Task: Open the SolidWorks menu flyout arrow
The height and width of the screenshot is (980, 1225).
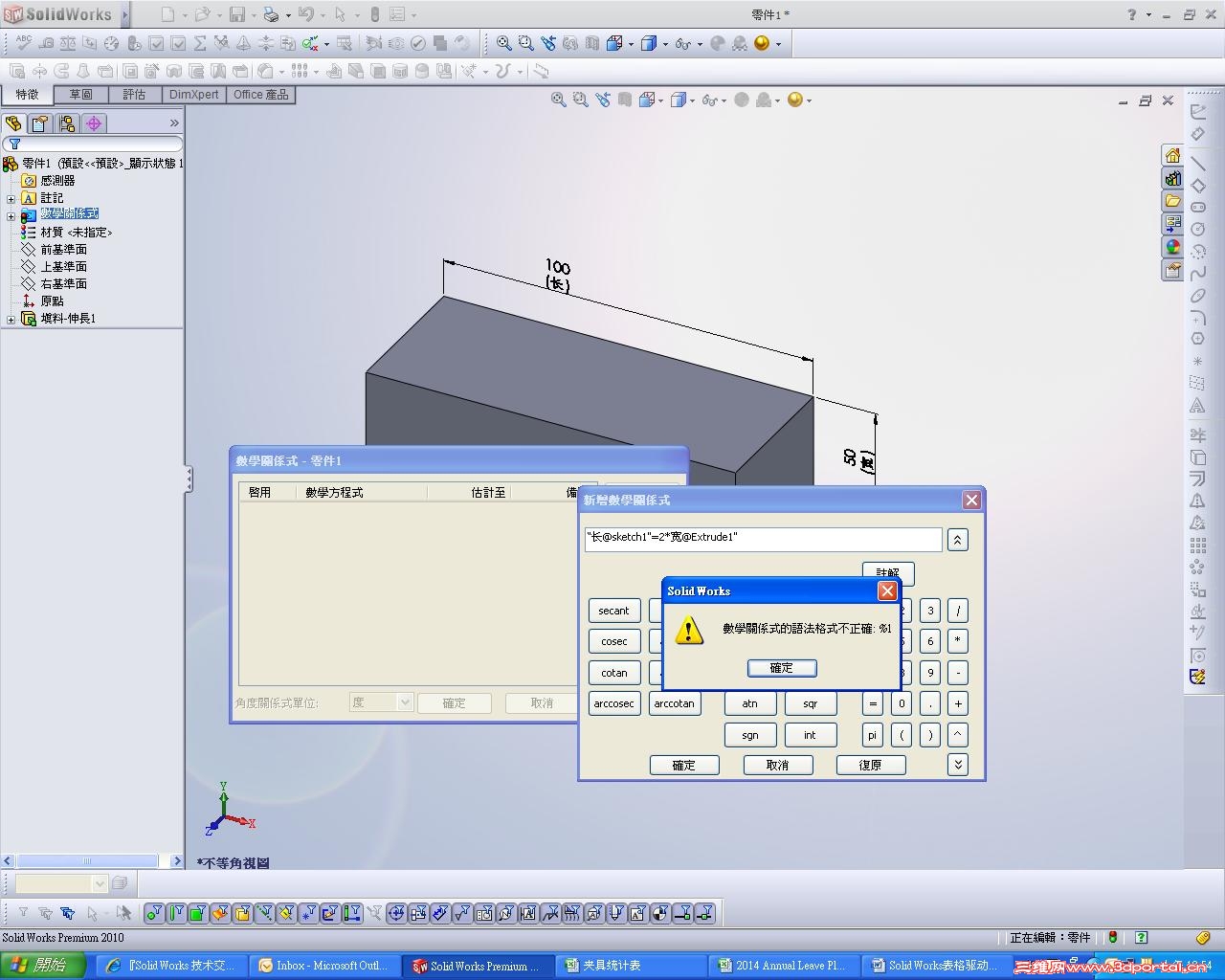Action: [x=124, y=14]
